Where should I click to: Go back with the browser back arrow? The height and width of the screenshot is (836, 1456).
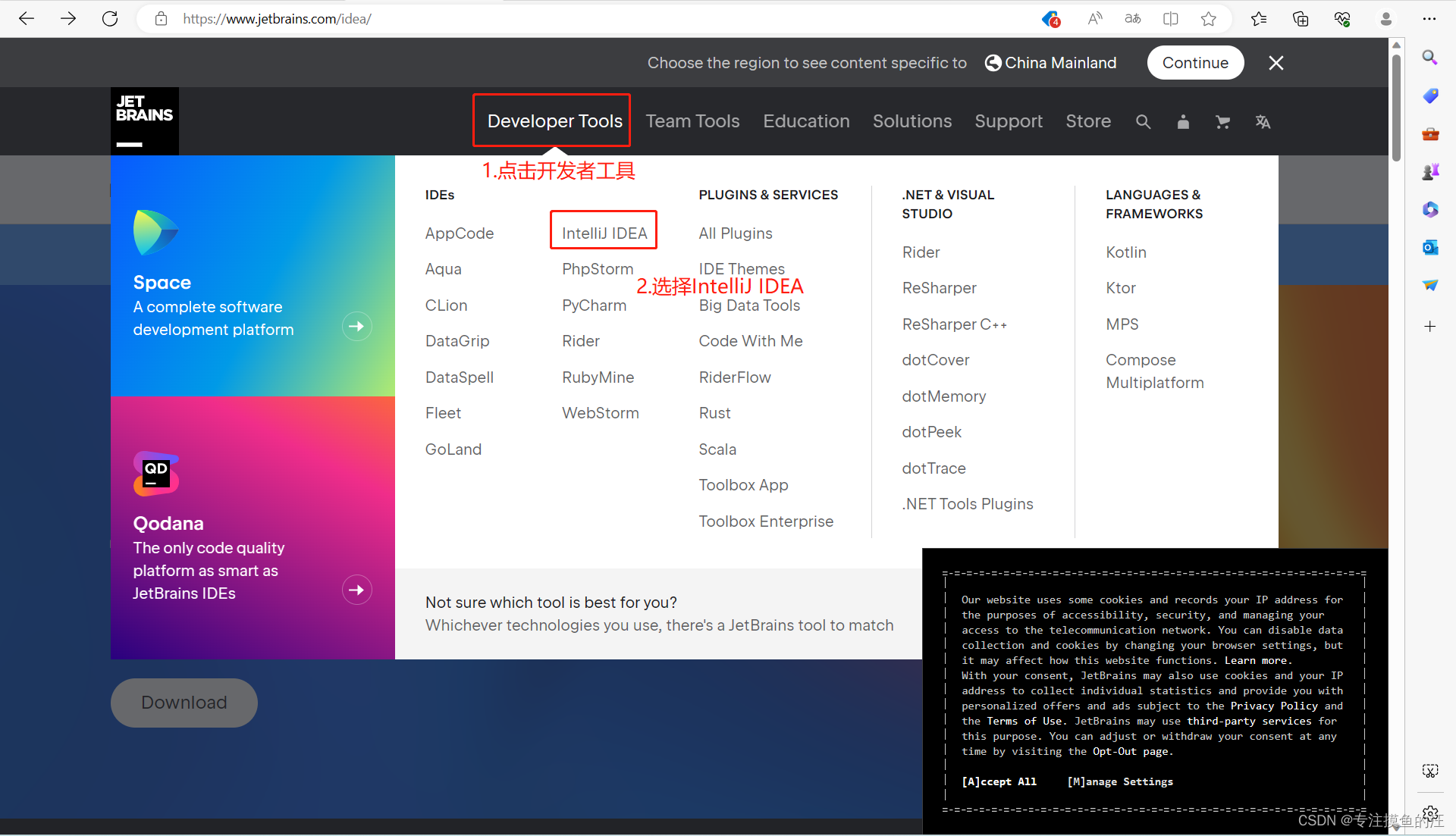pos(27,19)
